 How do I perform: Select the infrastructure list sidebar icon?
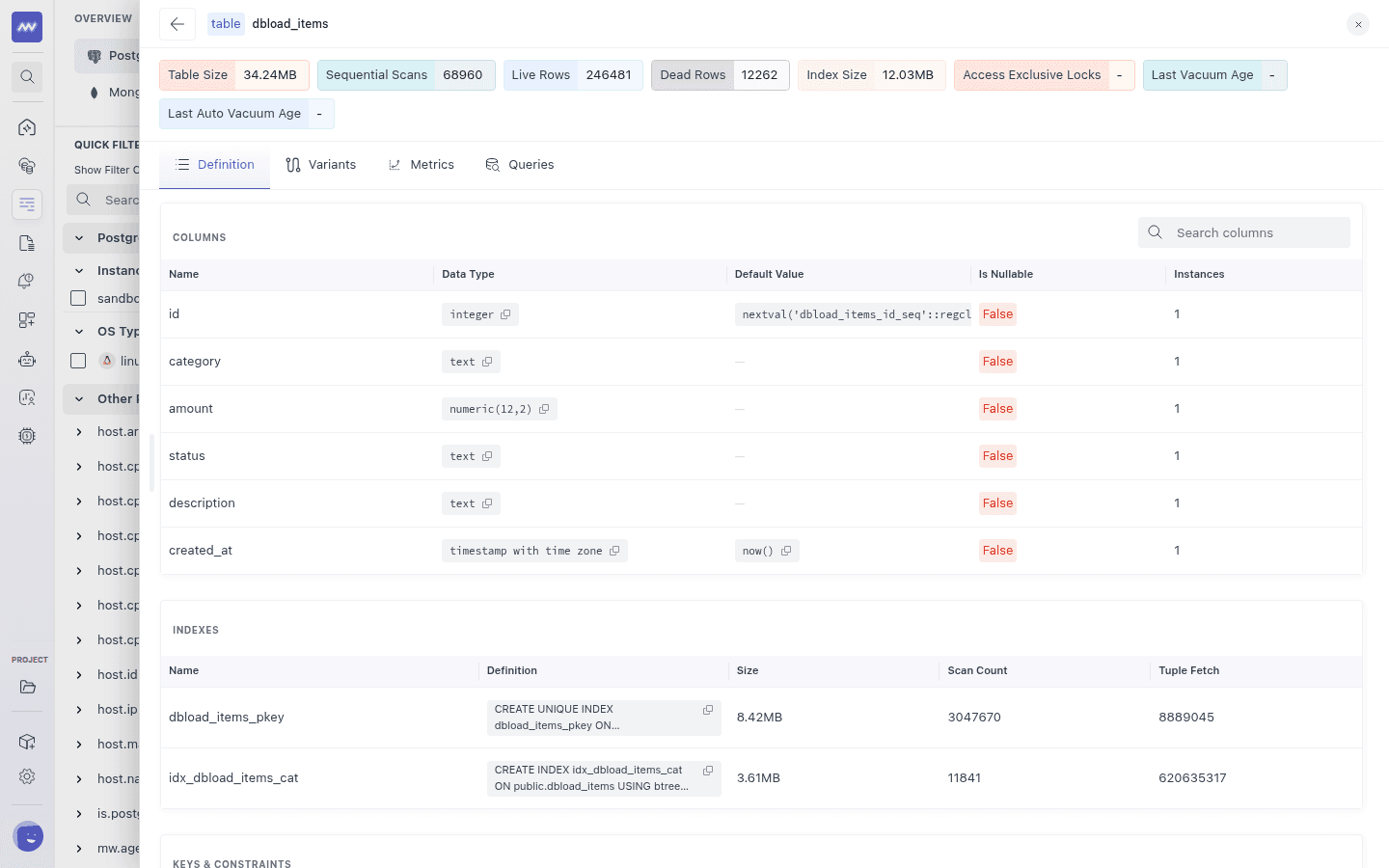[x=27, y=204]
